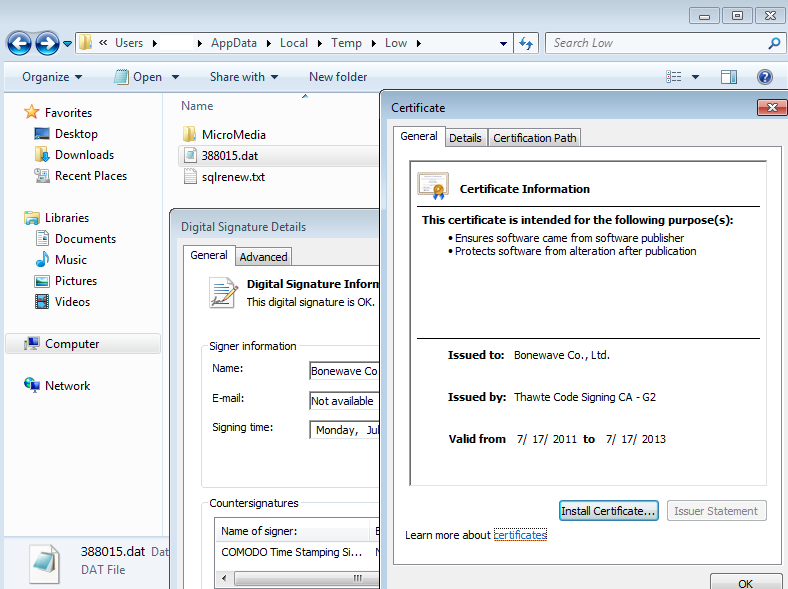
Task: Focus the Search Low input field
Action: [x=656, y=43]
